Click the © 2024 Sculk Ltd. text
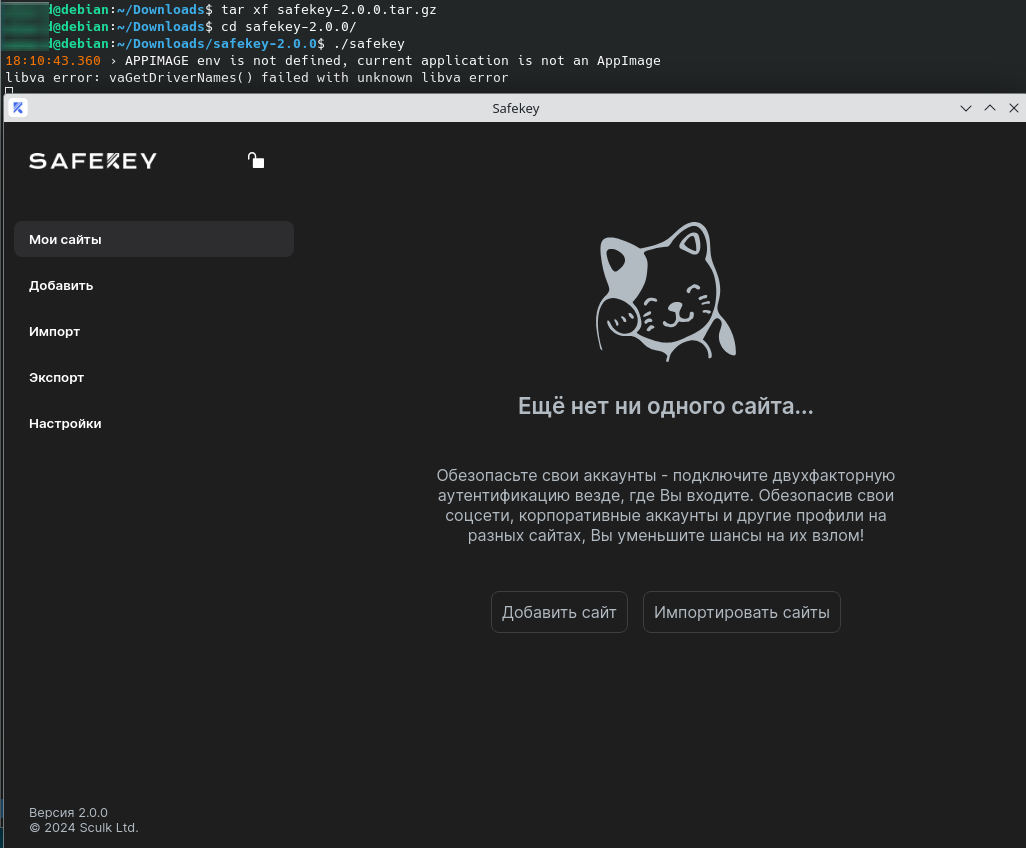The height and width of the screenshot is (848, 1026). (84, 828)
